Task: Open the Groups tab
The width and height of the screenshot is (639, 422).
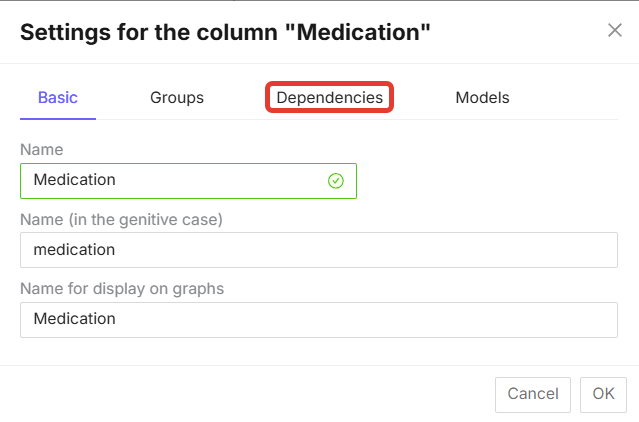Action: click(x=177, y=98)
